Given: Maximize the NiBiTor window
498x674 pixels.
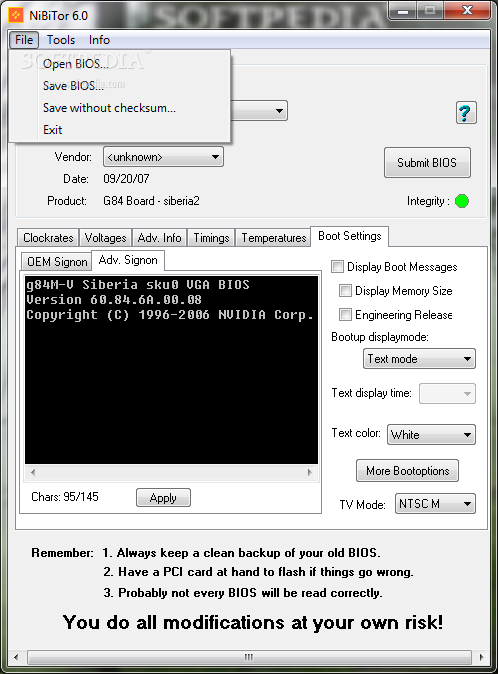Looking at the screenshot, I should [x=430, y=11].
